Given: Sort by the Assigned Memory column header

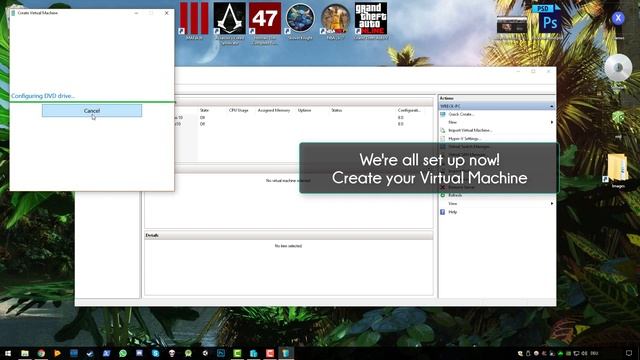Looking at the screenshot, I should [x=274, y=110].
